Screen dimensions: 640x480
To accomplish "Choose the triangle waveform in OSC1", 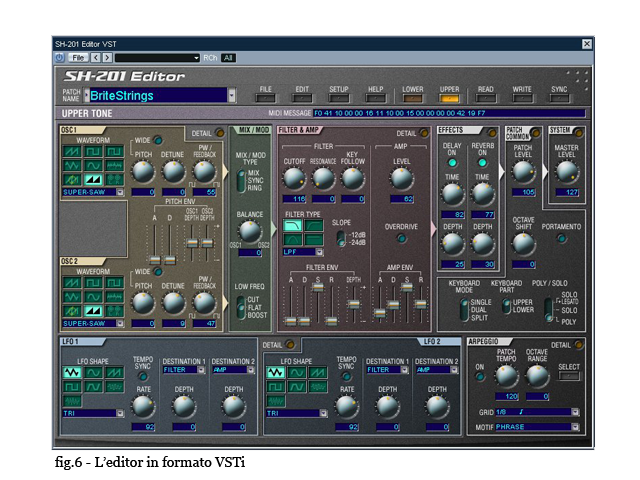I will click(x=72, y=165).
